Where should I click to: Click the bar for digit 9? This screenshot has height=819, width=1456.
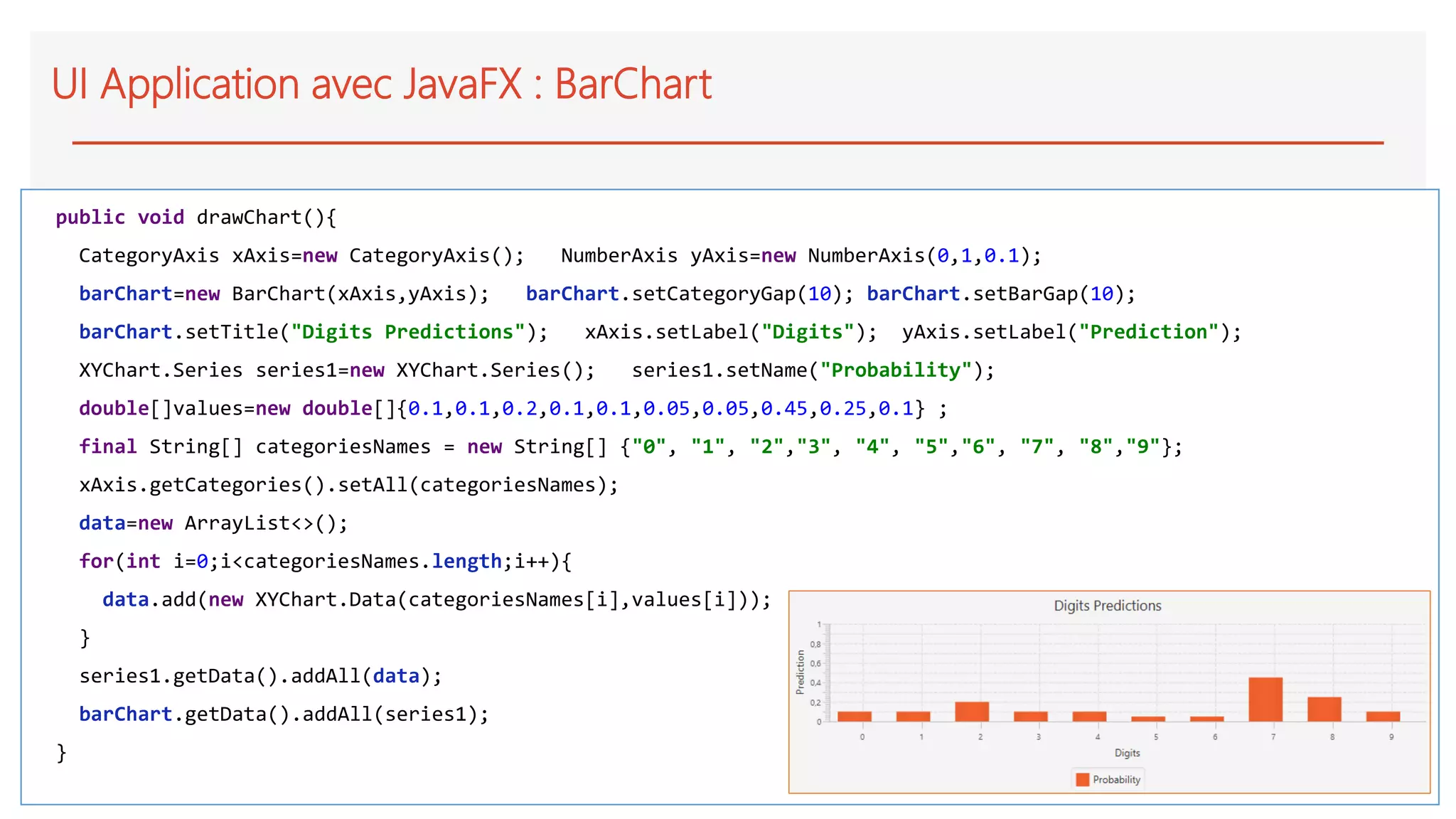(x=1383, y=717)
